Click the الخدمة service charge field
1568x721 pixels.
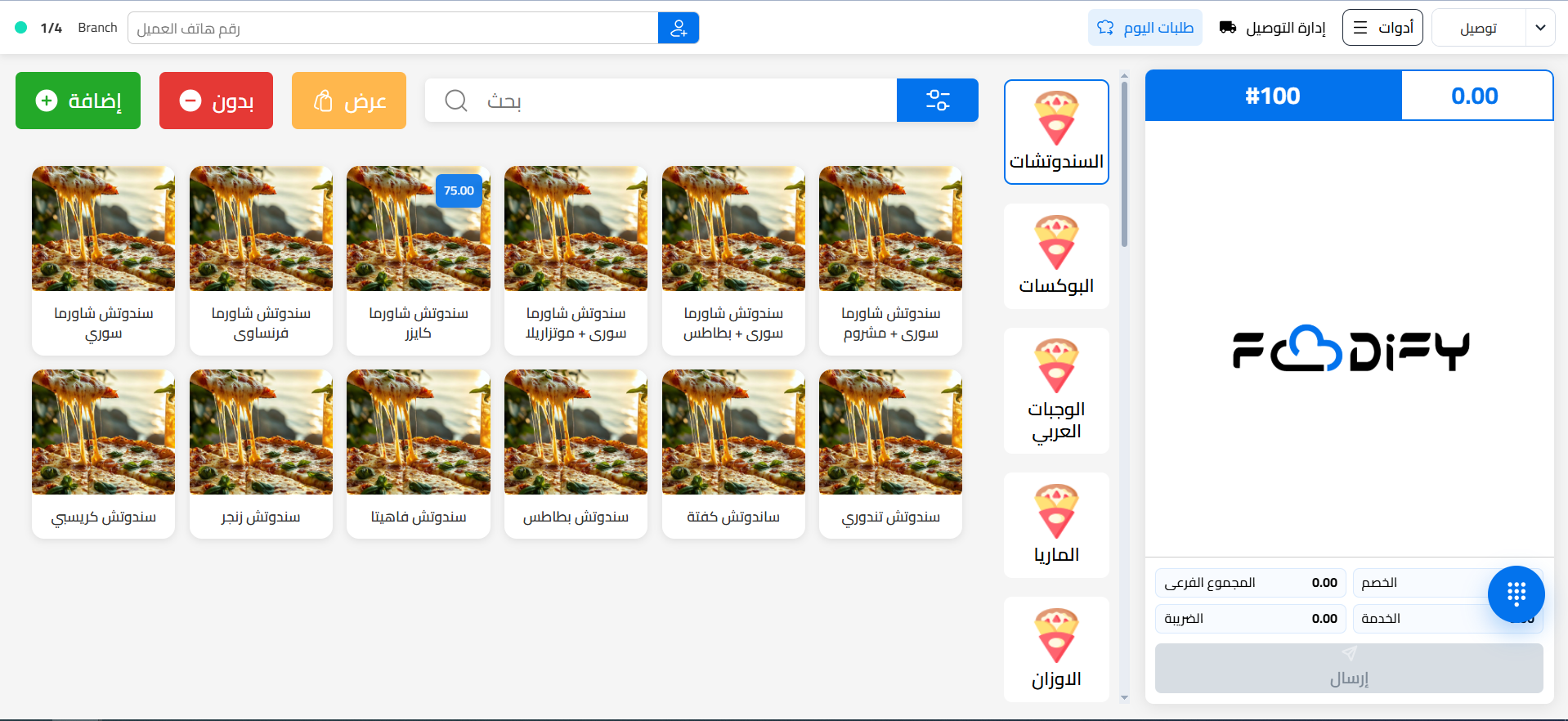coord(1448,619)
